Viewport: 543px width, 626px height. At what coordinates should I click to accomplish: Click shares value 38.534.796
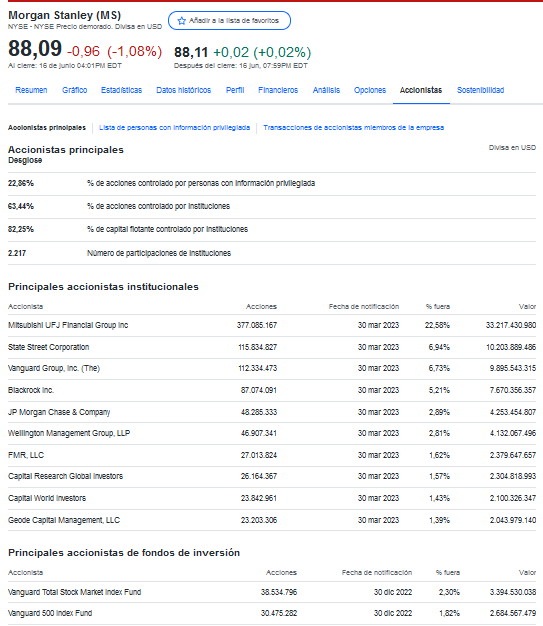coord(279,592)
